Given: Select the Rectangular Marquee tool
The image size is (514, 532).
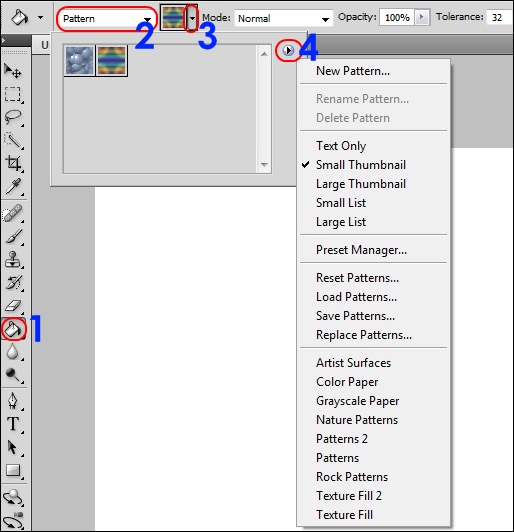Looking at the screenshot, I should pyautogui.click(x=13, y=94).
